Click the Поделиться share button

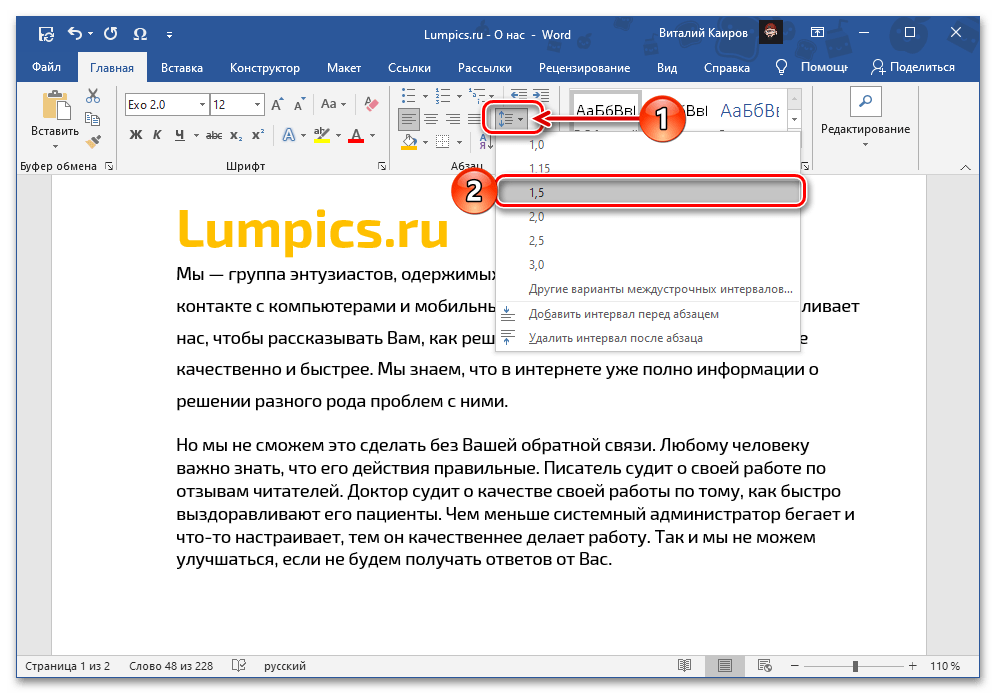coord(913,68)
